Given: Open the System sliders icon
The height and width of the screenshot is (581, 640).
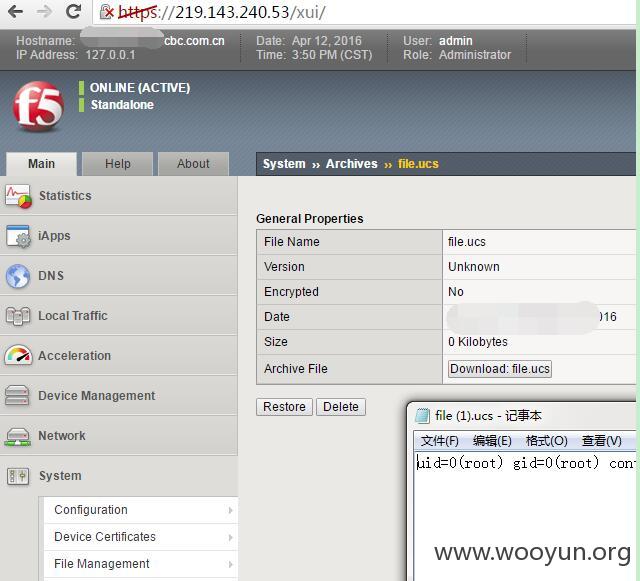Looking at the screenshot, I should point(18,476).
